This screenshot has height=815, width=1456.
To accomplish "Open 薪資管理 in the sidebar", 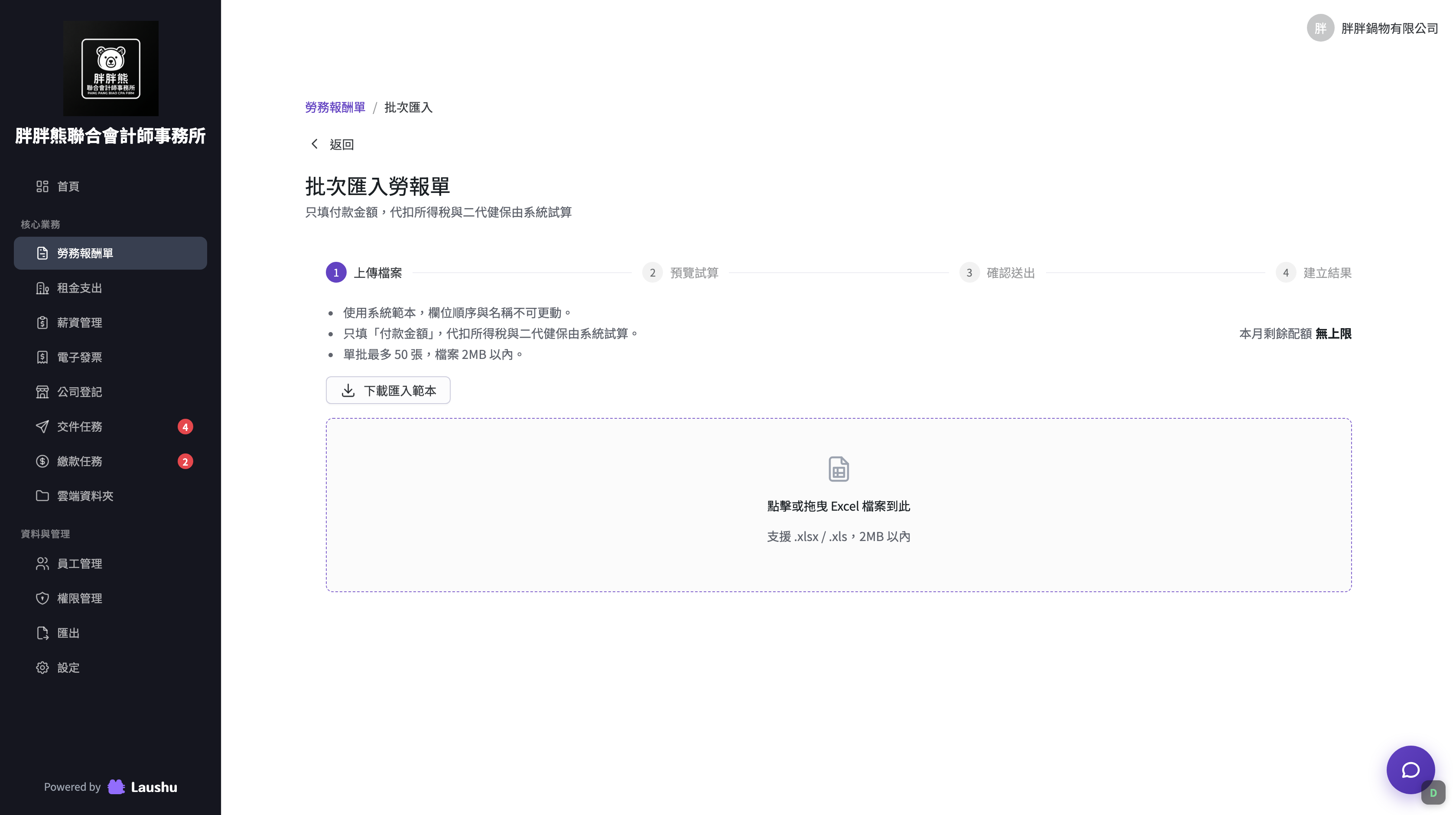I will [x=110, y=323].
